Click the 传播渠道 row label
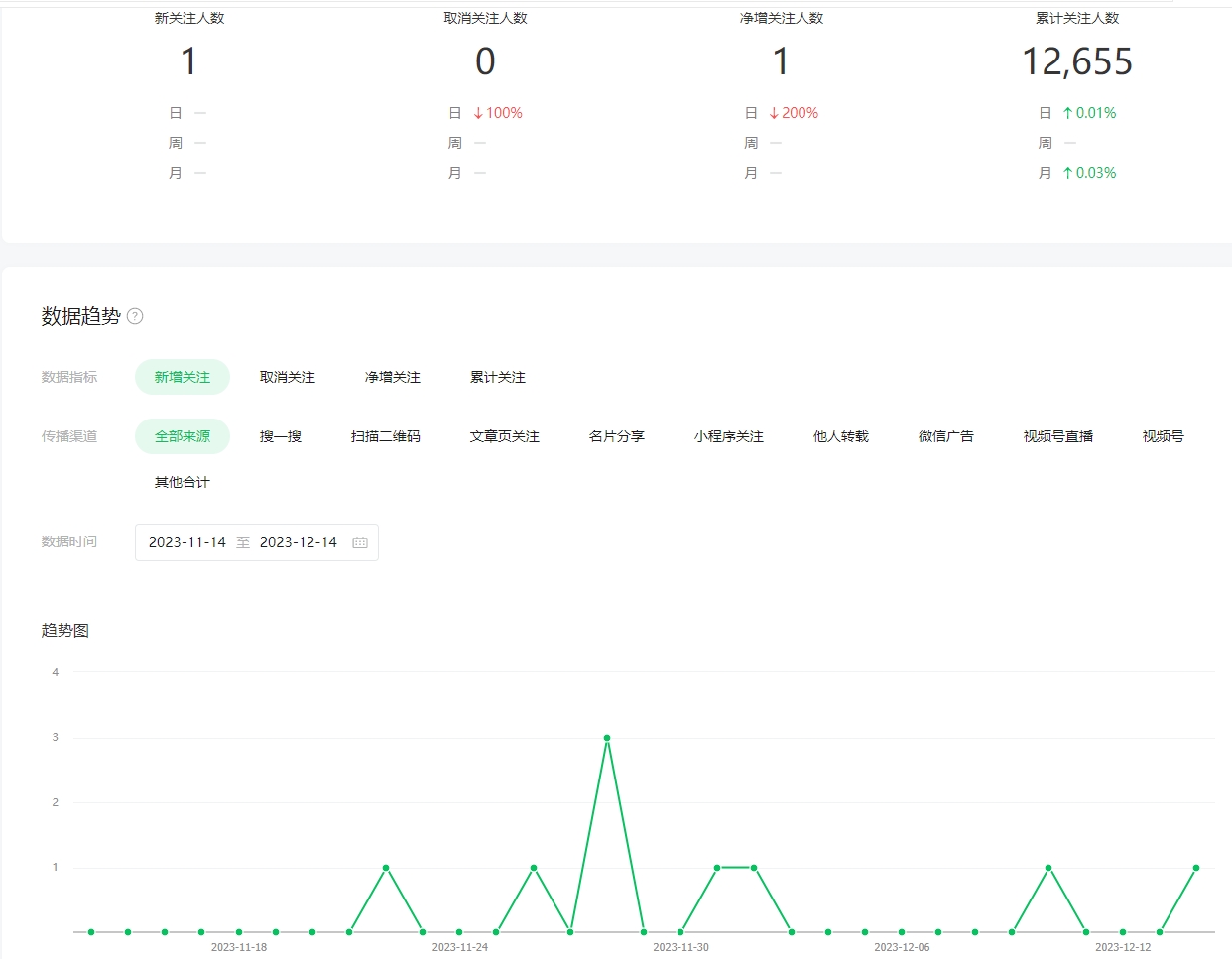 [x=69, y=436]
